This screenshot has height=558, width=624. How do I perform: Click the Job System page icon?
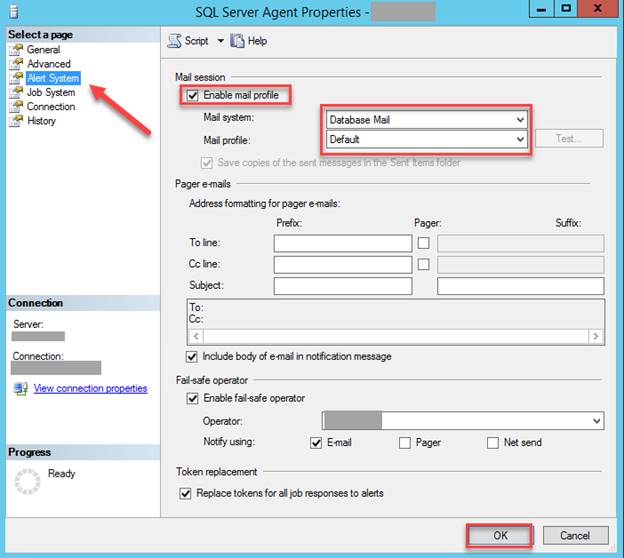pos(16,92)
